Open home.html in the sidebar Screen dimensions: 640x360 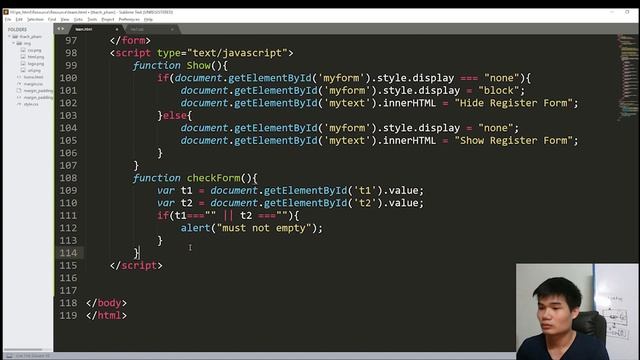click(x=33, y=77)
